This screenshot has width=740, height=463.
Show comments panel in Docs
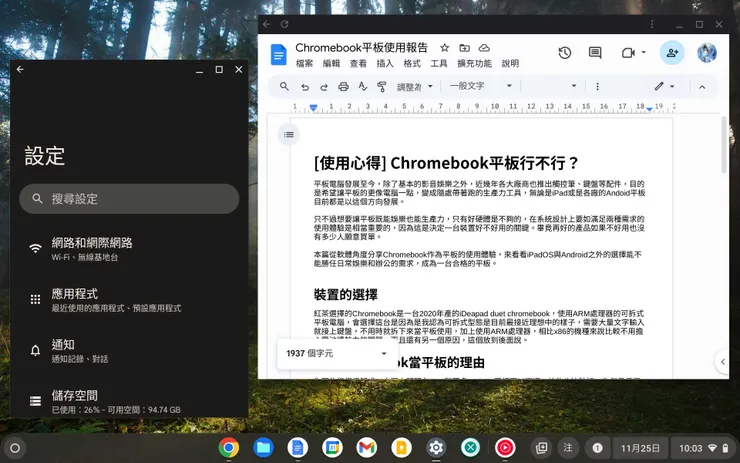595,53
